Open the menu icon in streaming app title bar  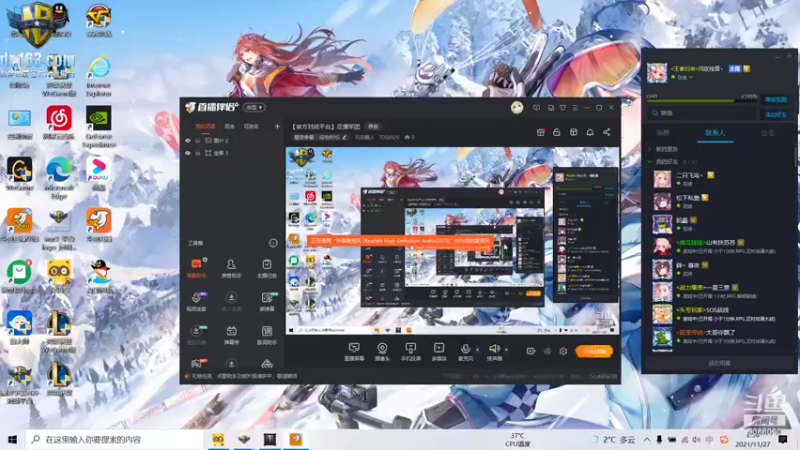[x=575, y=108]
